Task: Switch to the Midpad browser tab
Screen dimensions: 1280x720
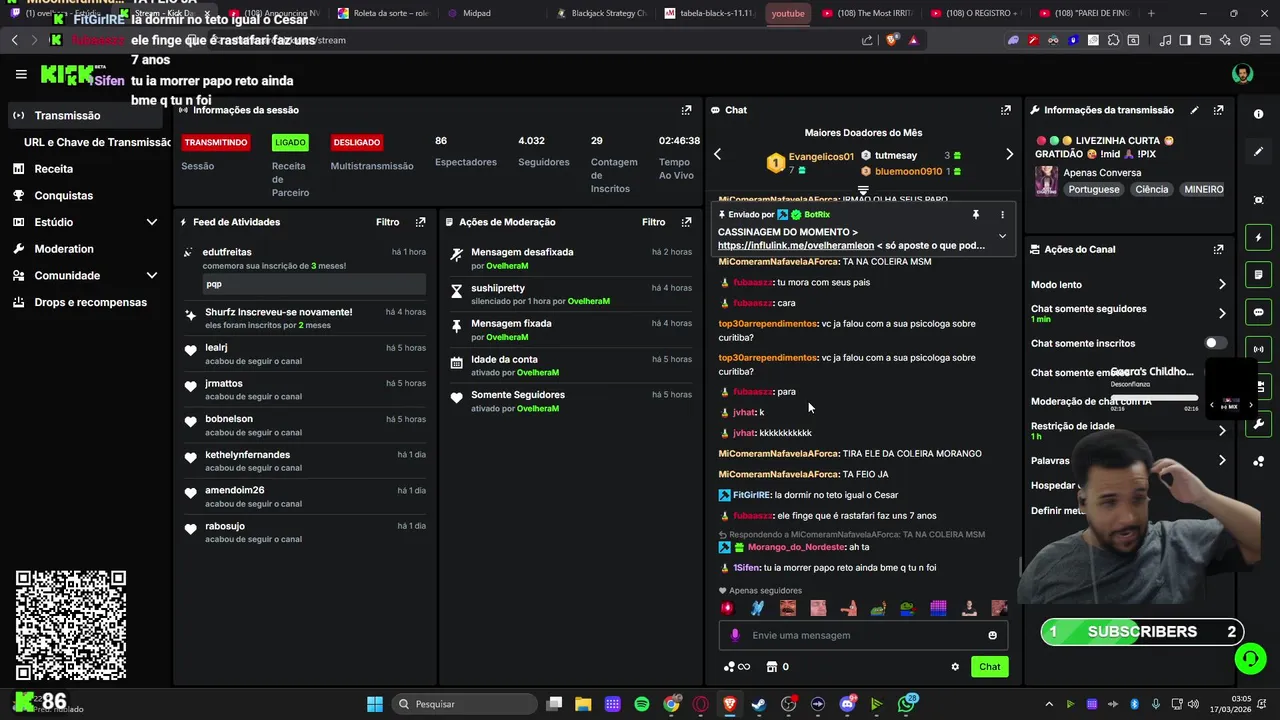Action: point(476,13)
